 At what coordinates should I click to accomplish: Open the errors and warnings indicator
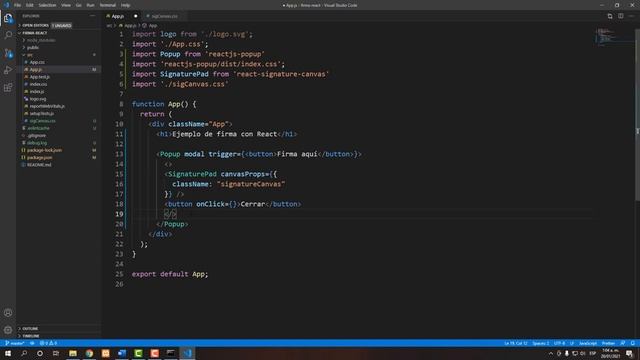49,343
